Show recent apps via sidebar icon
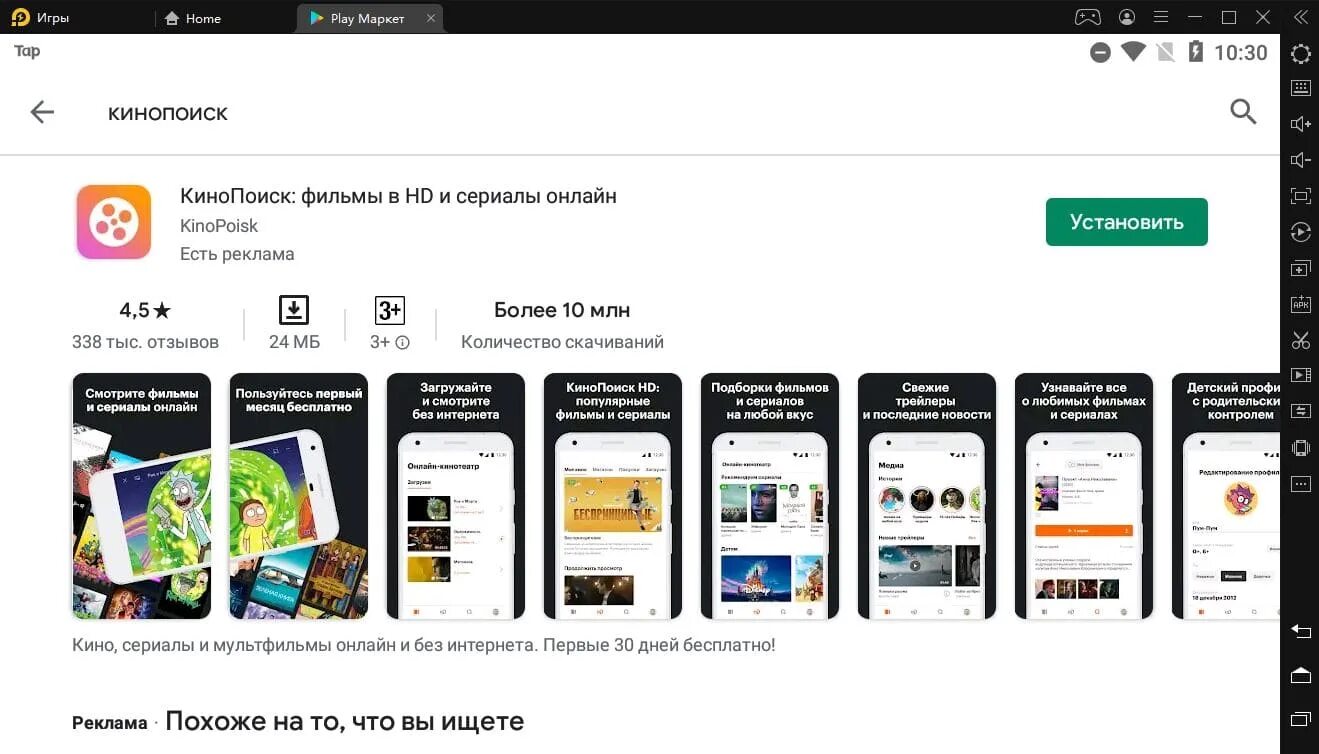 pyautogui.click(x=1300, y=718)
